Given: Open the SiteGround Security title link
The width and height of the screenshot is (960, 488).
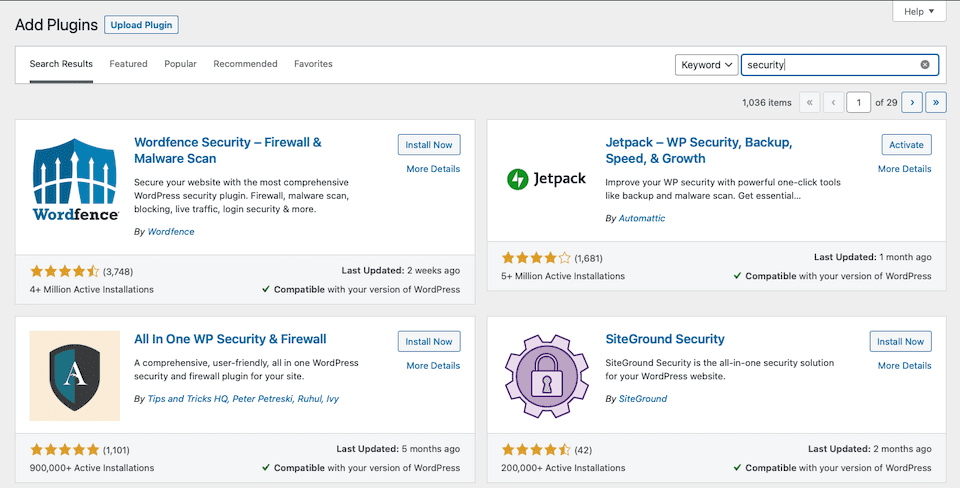Looking at the screenshot, I should 665,339.
